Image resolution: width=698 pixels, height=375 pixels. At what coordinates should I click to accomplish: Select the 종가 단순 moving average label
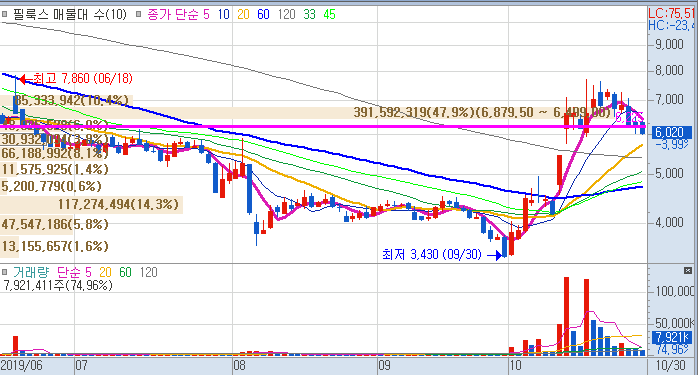point(173,15)
